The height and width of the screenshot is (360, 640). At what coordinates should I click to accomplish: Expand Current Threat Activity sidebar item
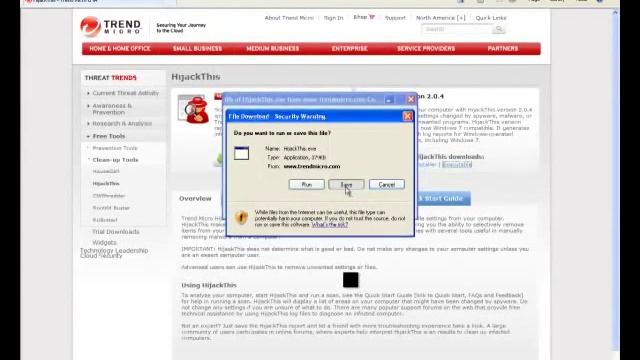pos(125,93)
